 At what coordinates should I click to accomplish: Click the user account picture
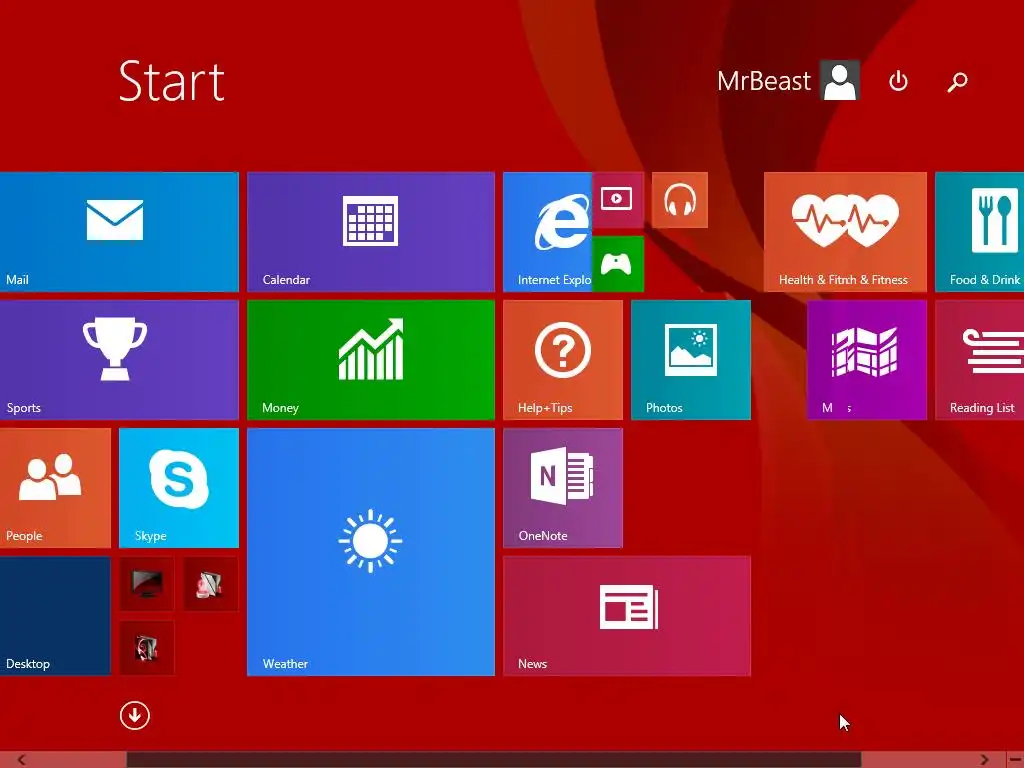(840, 80)
